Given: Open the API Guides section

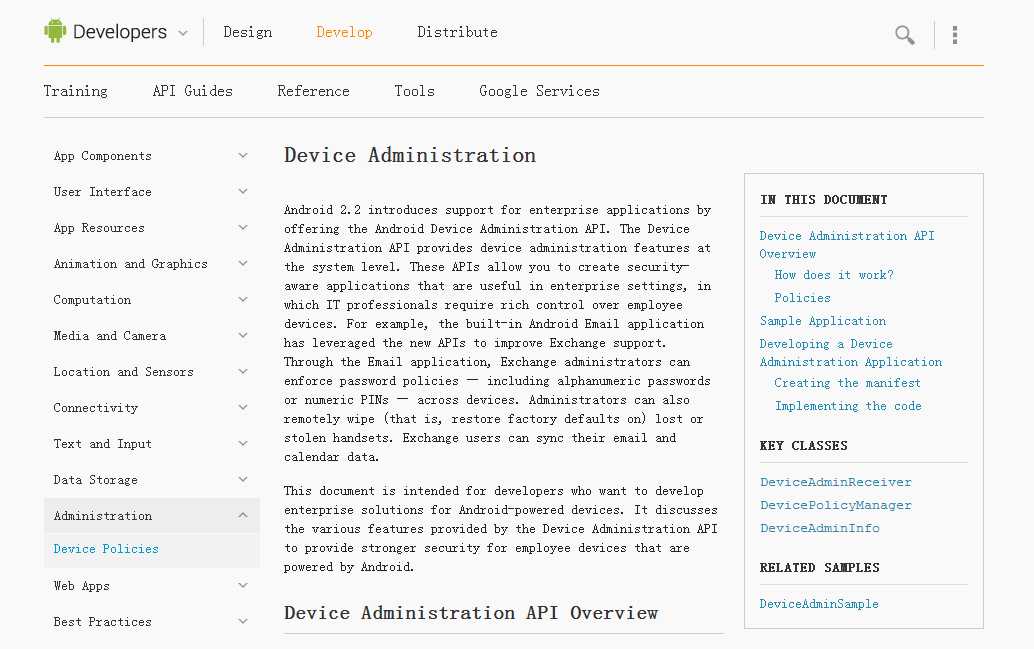Looking at the screenshot, I should point(192,91).
